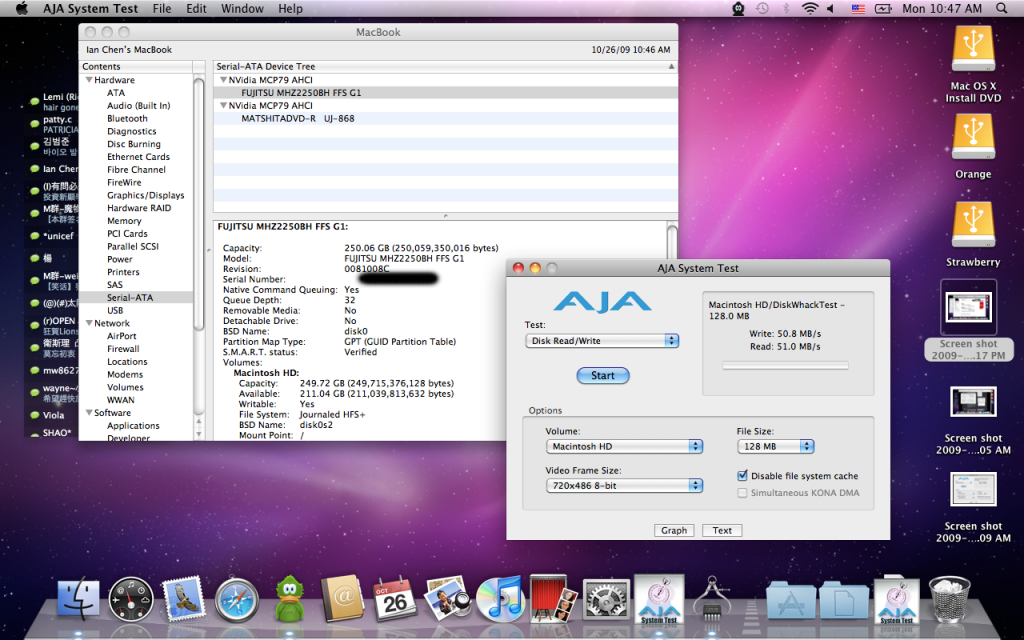This screenshot has width=1024, height=640.
Task: Open the Volume dropdown
Action: pyautogui.click(x=624, y=446)
